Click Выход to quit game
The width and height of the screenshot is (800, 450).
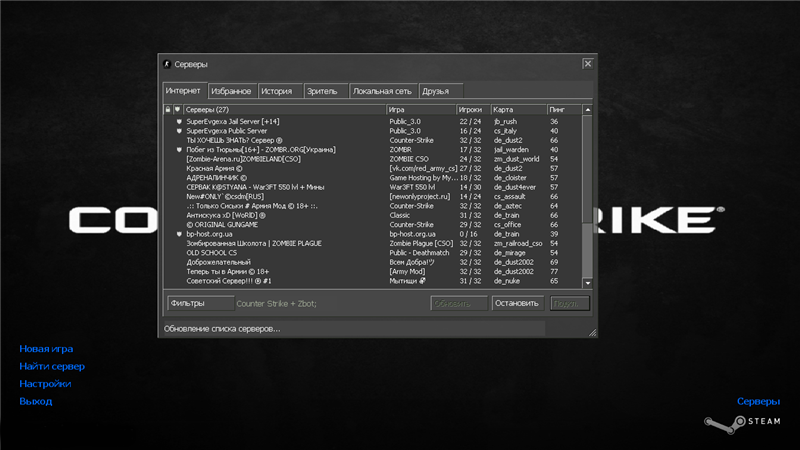[x=36, y=401]
